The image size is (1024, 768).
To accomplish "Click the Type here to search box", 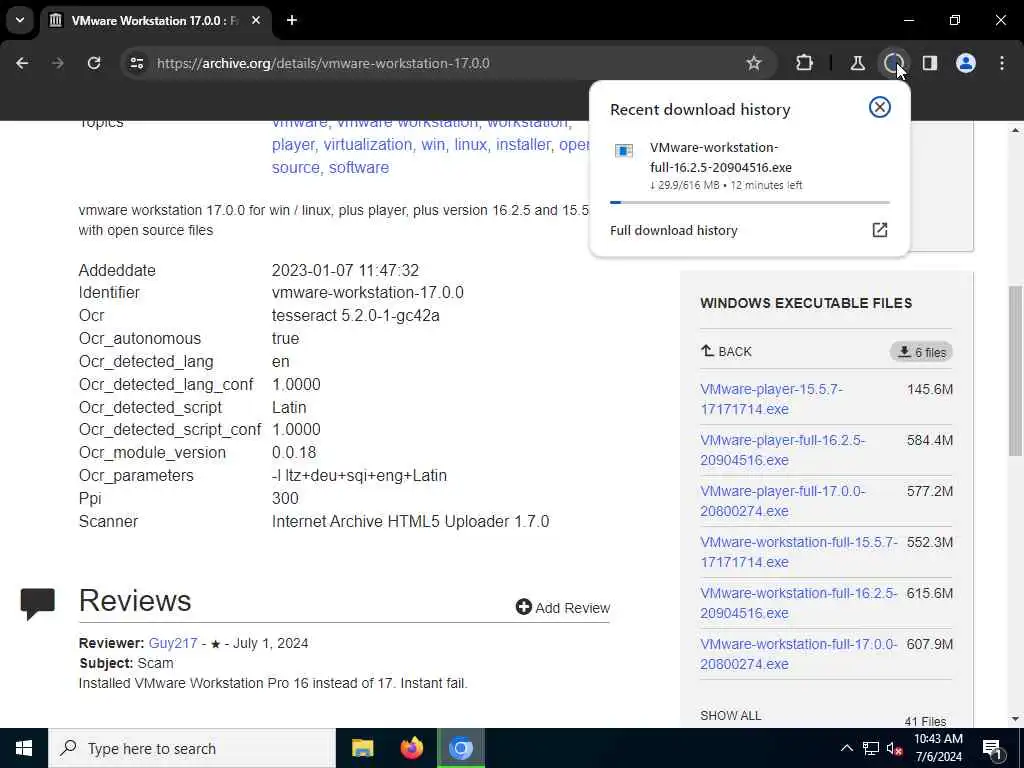I will [x=192, y=748].
